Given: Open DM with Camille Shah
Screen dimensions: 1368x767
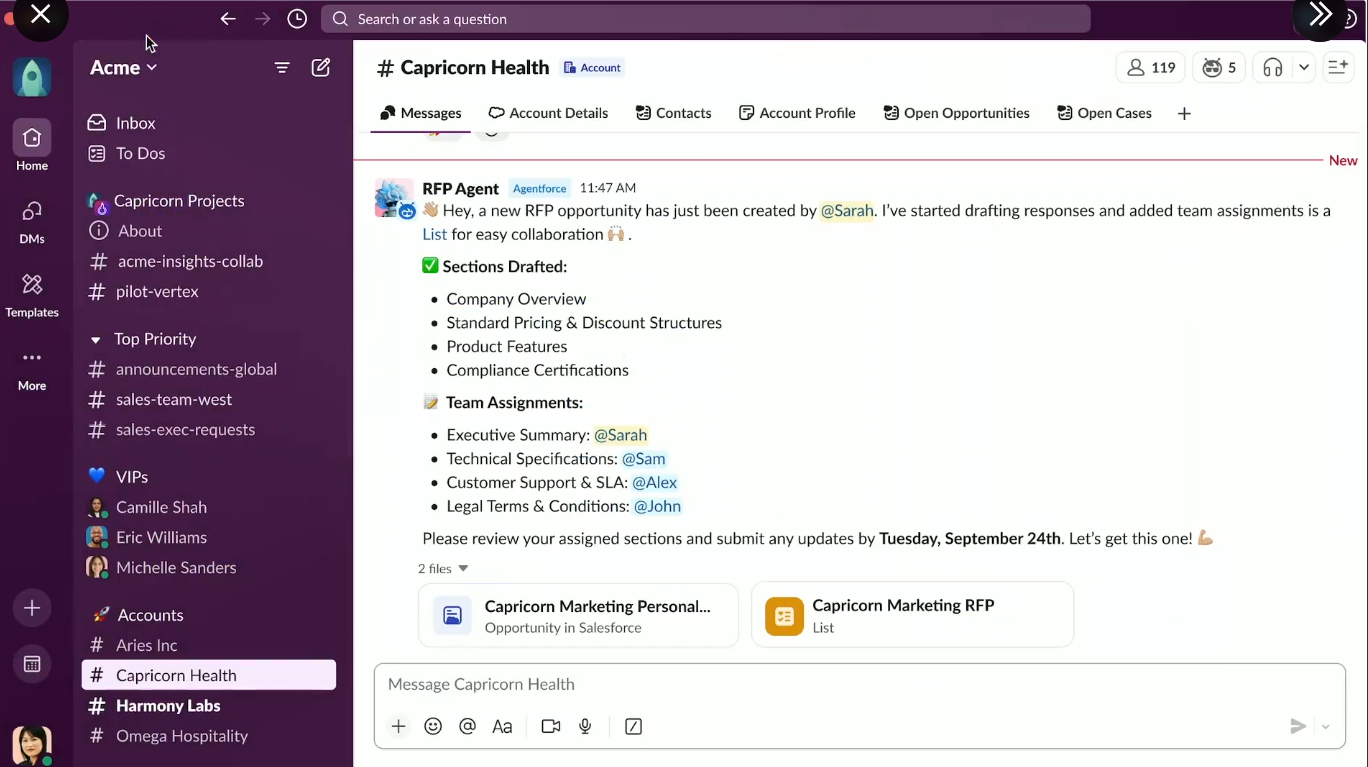Looking at the screenshot, I should [161, 507].
